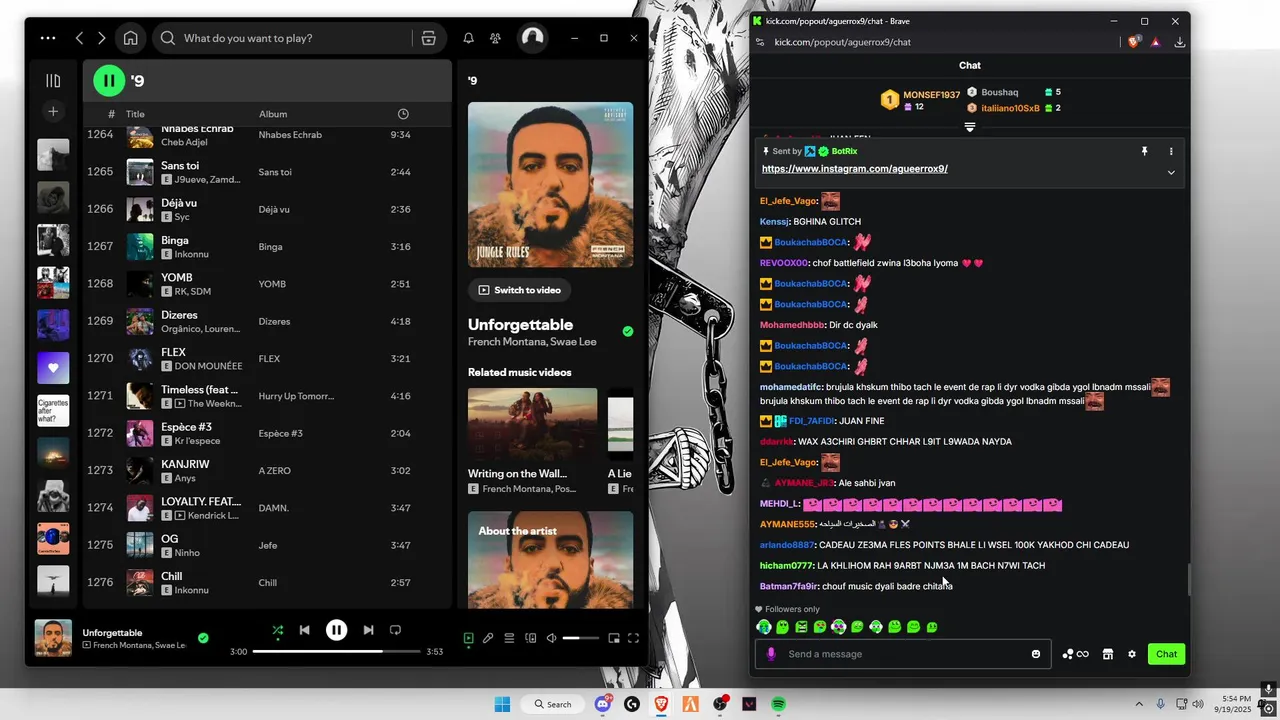Open the Cigarettes After playlist thumbnail

[53, 411]
